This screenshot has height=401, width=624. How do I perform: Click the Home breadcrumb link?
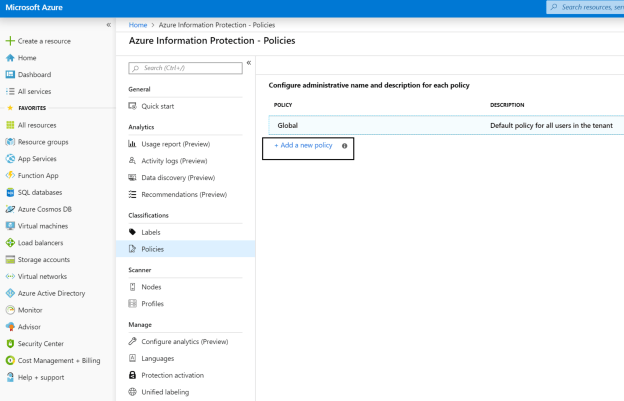pos(138,25)
